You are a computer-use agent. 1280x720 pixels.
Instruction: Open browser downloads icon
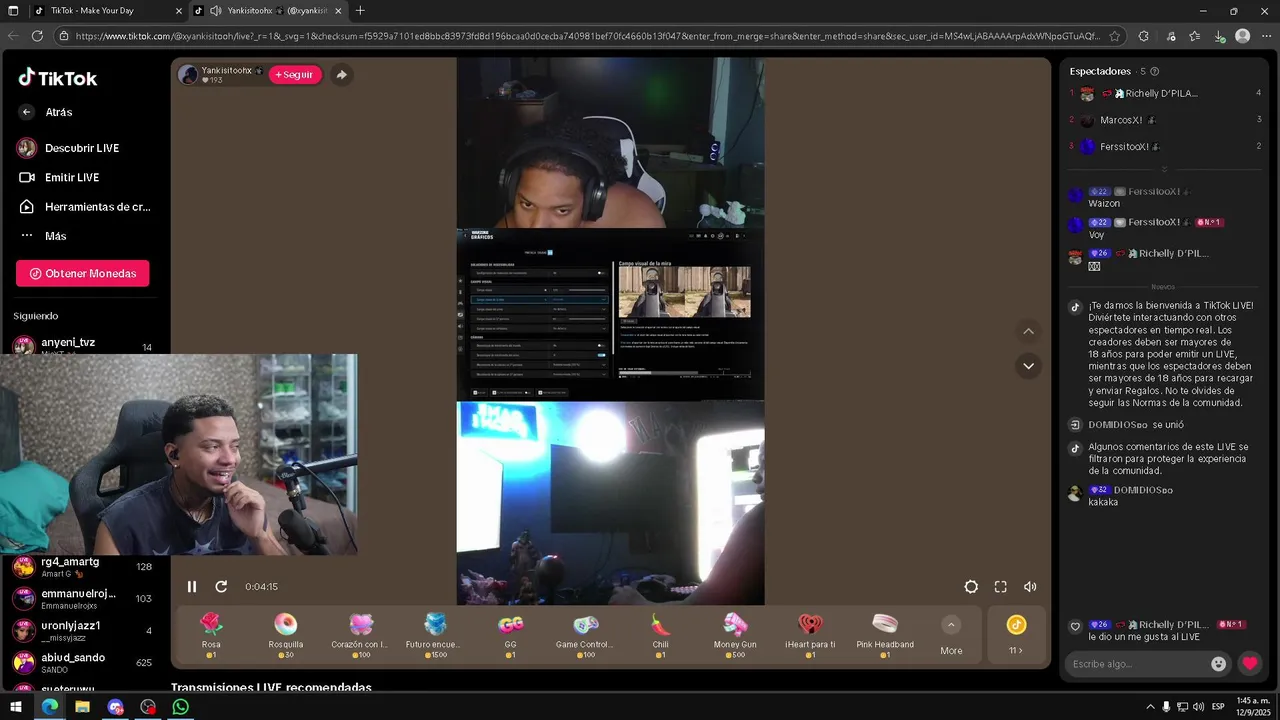pyautogui.click(x=1219, y=36)
